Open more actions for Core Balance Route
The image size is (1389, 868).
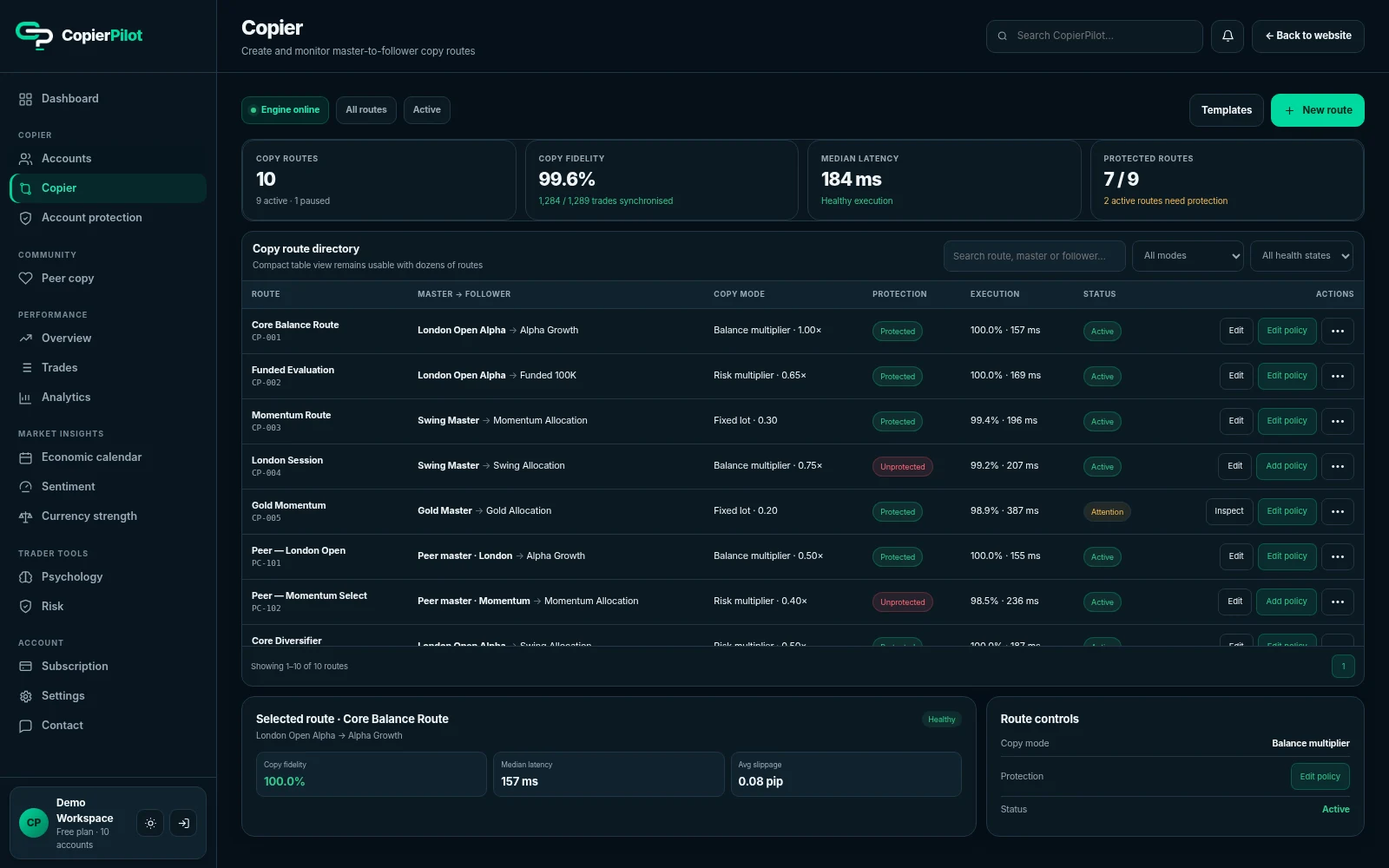pyautogui.click(x=1337, y=331)
